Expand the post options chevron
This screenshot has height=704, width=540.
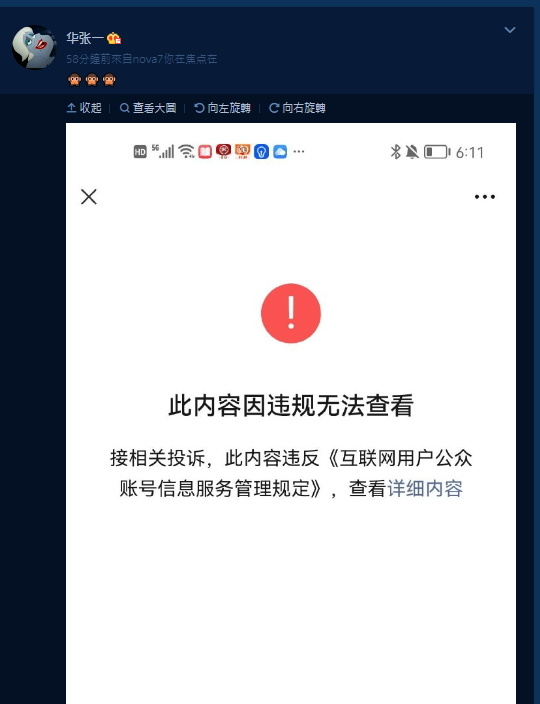(x=510, y=30)
